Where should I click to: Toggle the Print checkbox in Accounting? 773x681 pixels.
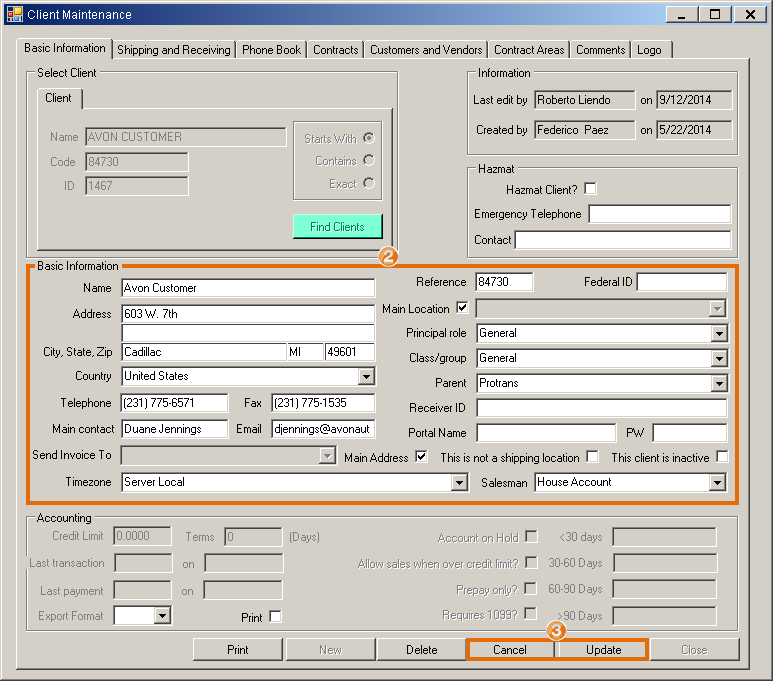pos(276,617)
